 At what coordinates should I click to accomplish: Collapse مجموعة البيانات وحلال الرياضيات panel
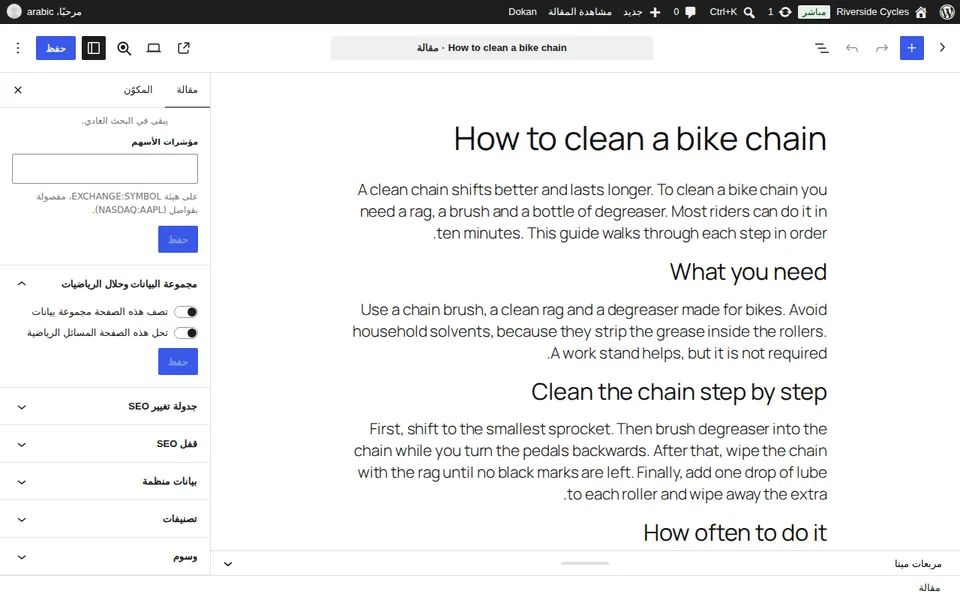tap(105, 283)
